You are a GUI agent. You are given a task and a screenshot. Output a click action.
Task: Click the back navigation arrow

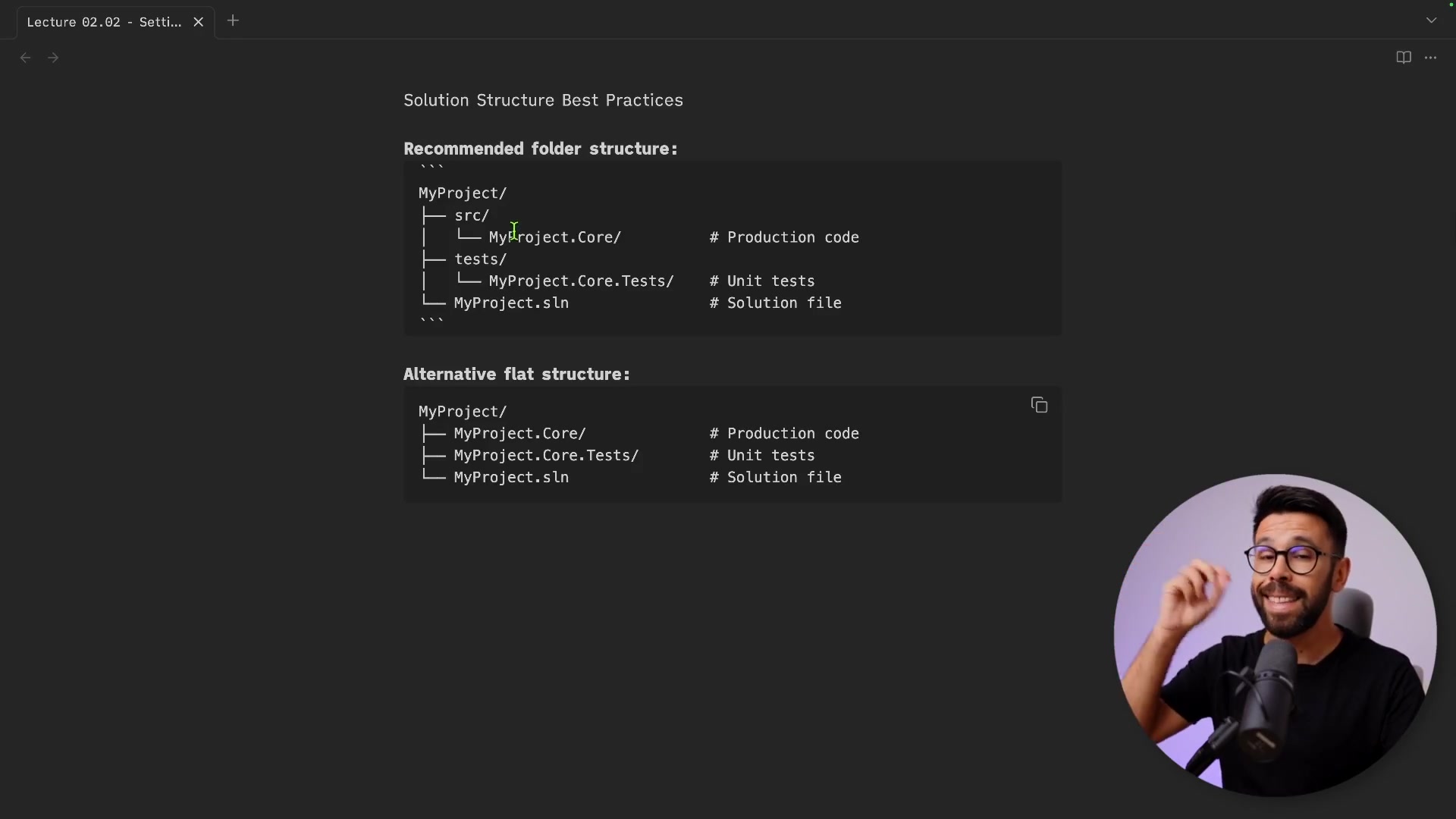pyautogui.click(x=25, y=58)
